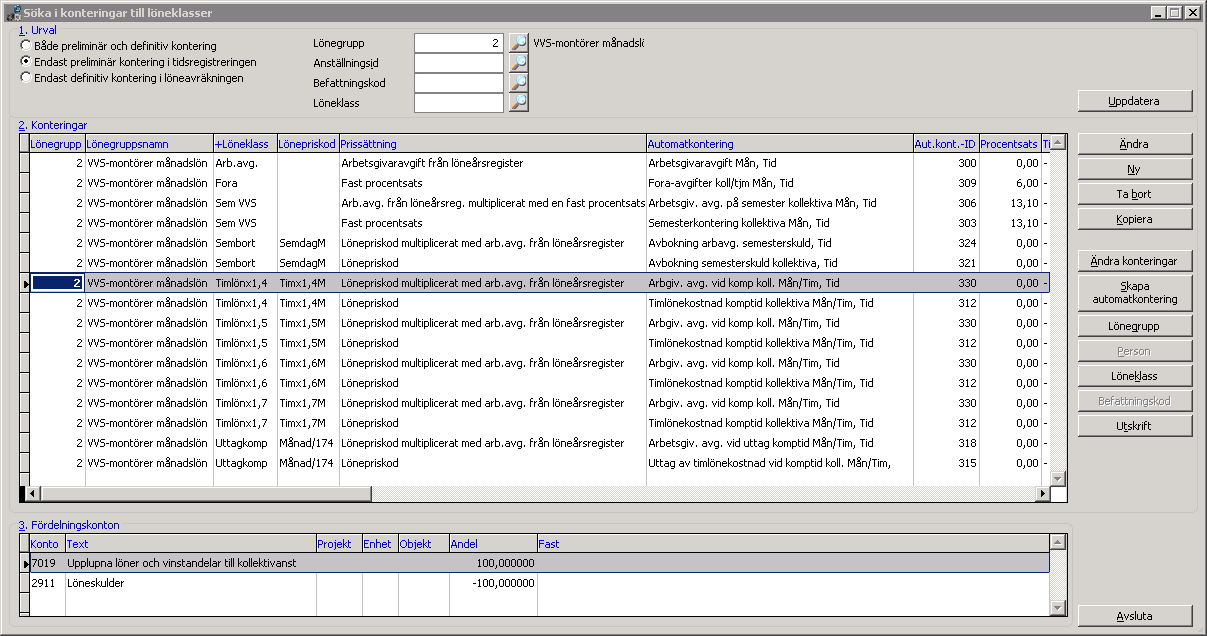Open lookup icon next to Befattningskod field
Image resolution: width=1207 pixels, height=636 pixels.
[518, 83]
